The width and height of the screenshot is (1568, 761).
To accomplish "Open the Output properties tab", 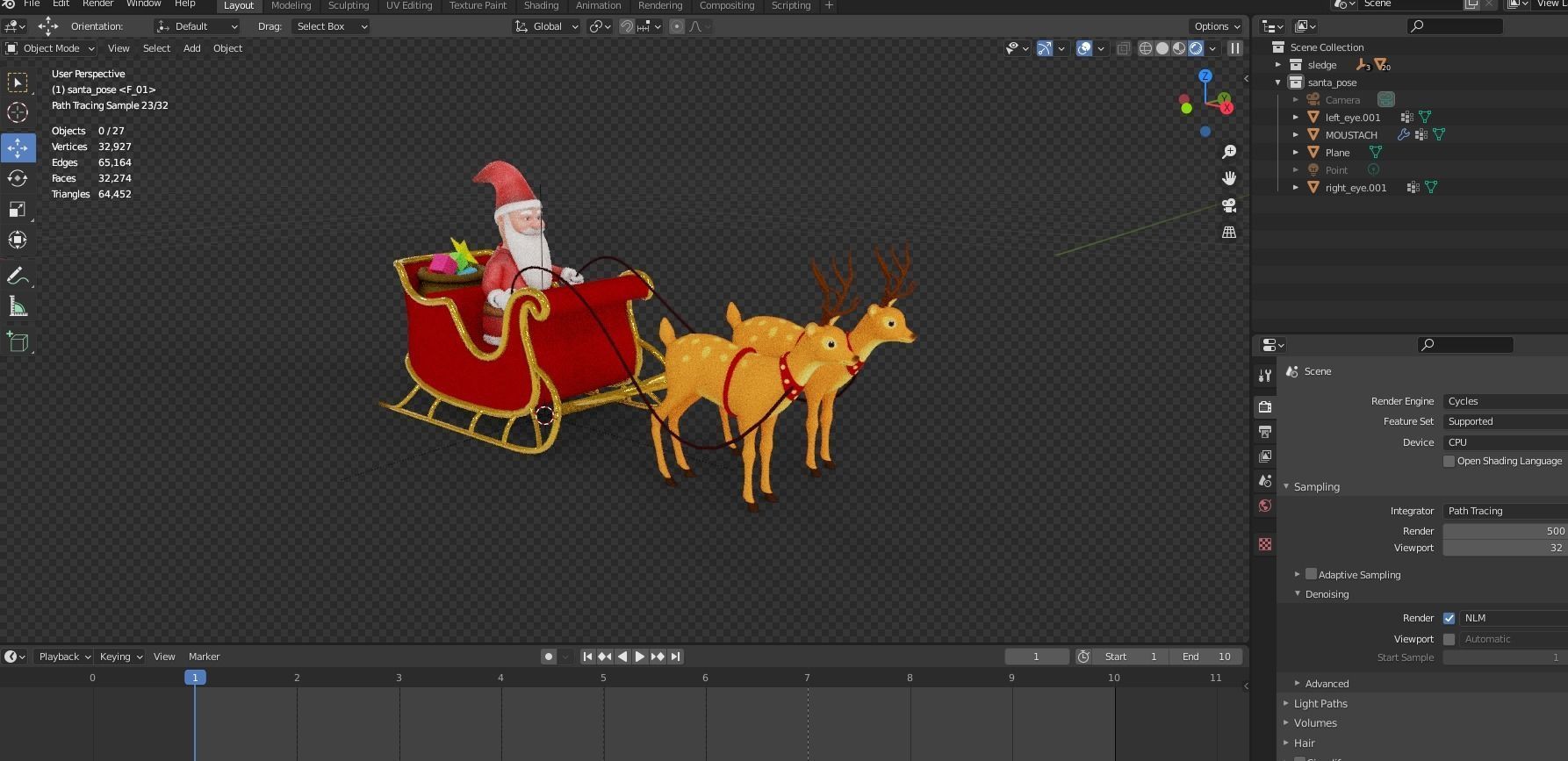I will coord(1265,431).
